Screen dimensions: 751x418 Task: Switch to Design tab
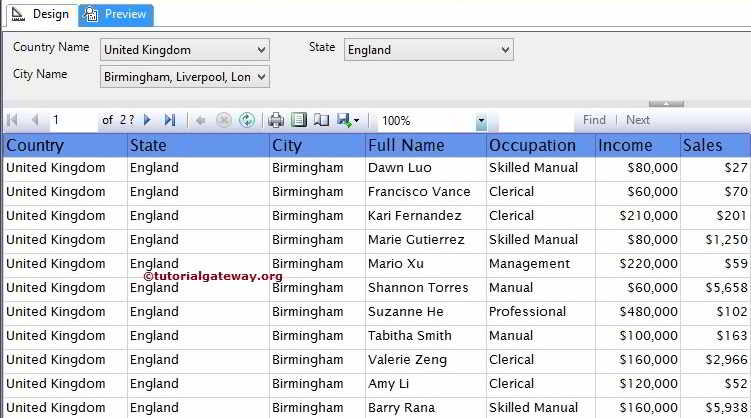[41, 14]
